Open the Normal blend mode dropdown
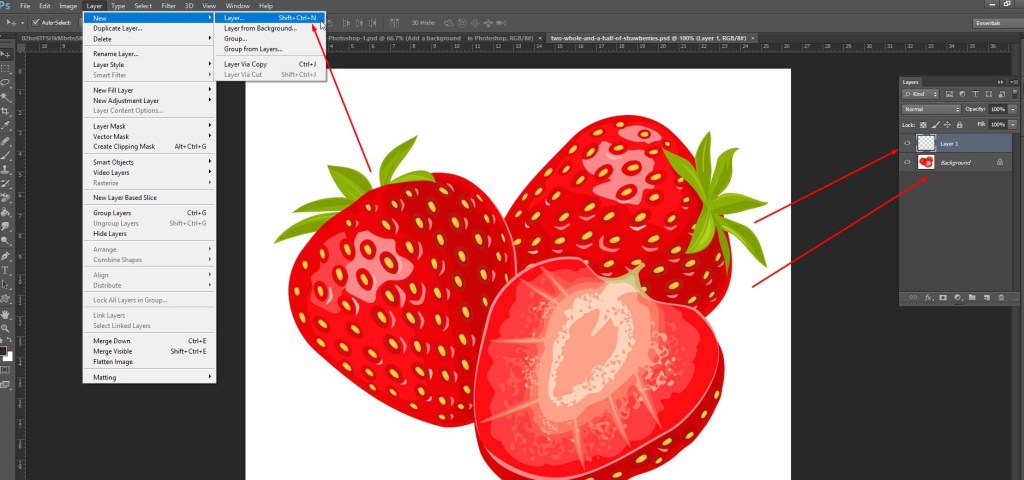Image resolution: width=1024 pixels, height=480 pixels. coord(931,109)
